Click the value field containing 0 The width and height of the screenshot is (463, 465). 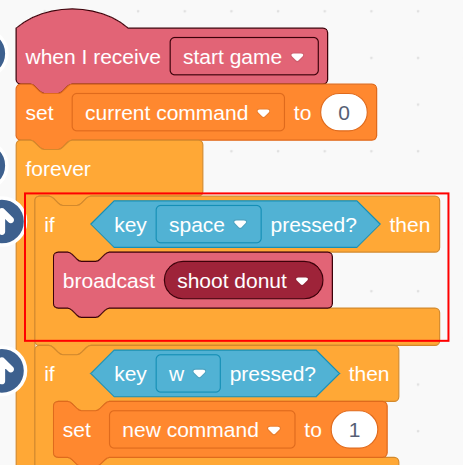(344, 113)
